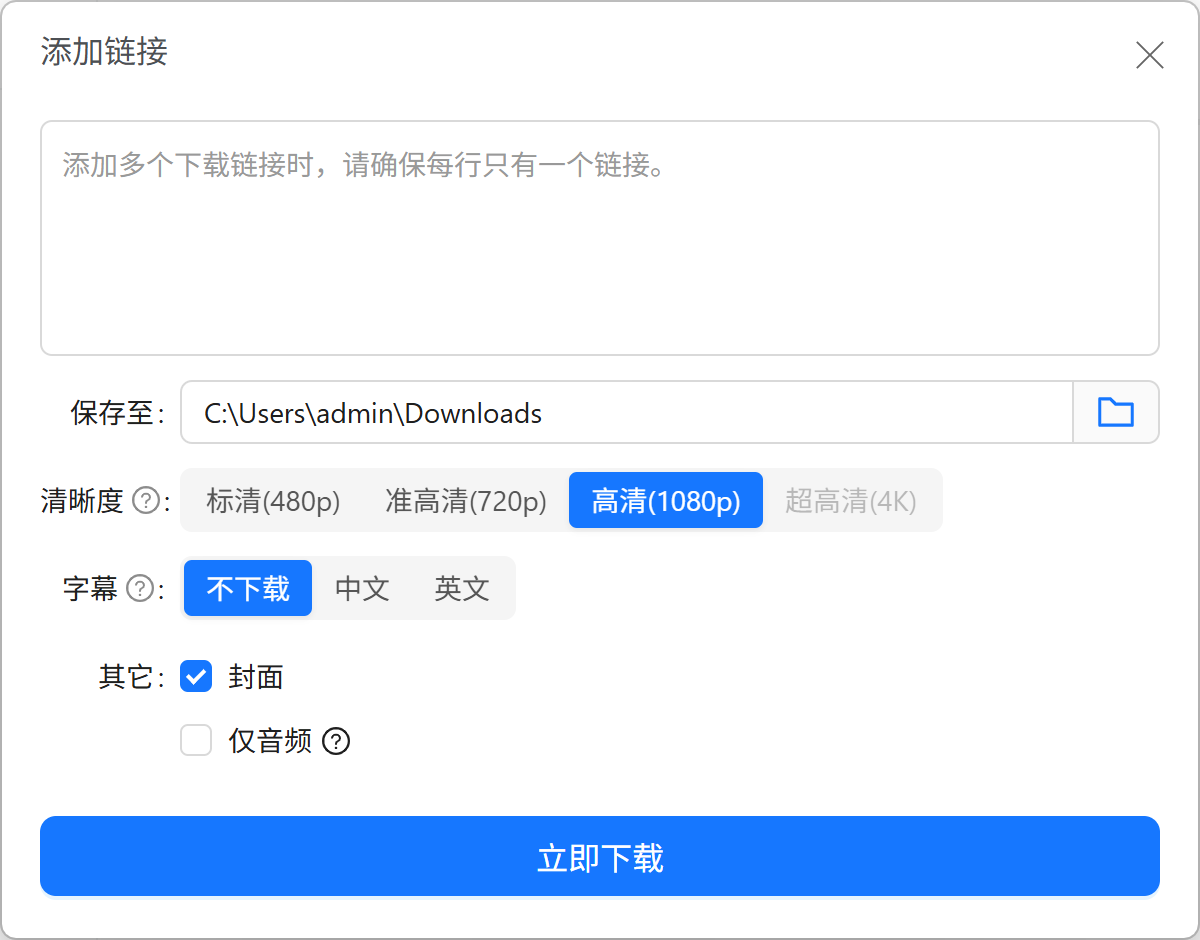Choose 中文 for subtitles
The height and width of the screenshot is (940, 1200).
tap(362, 589)
